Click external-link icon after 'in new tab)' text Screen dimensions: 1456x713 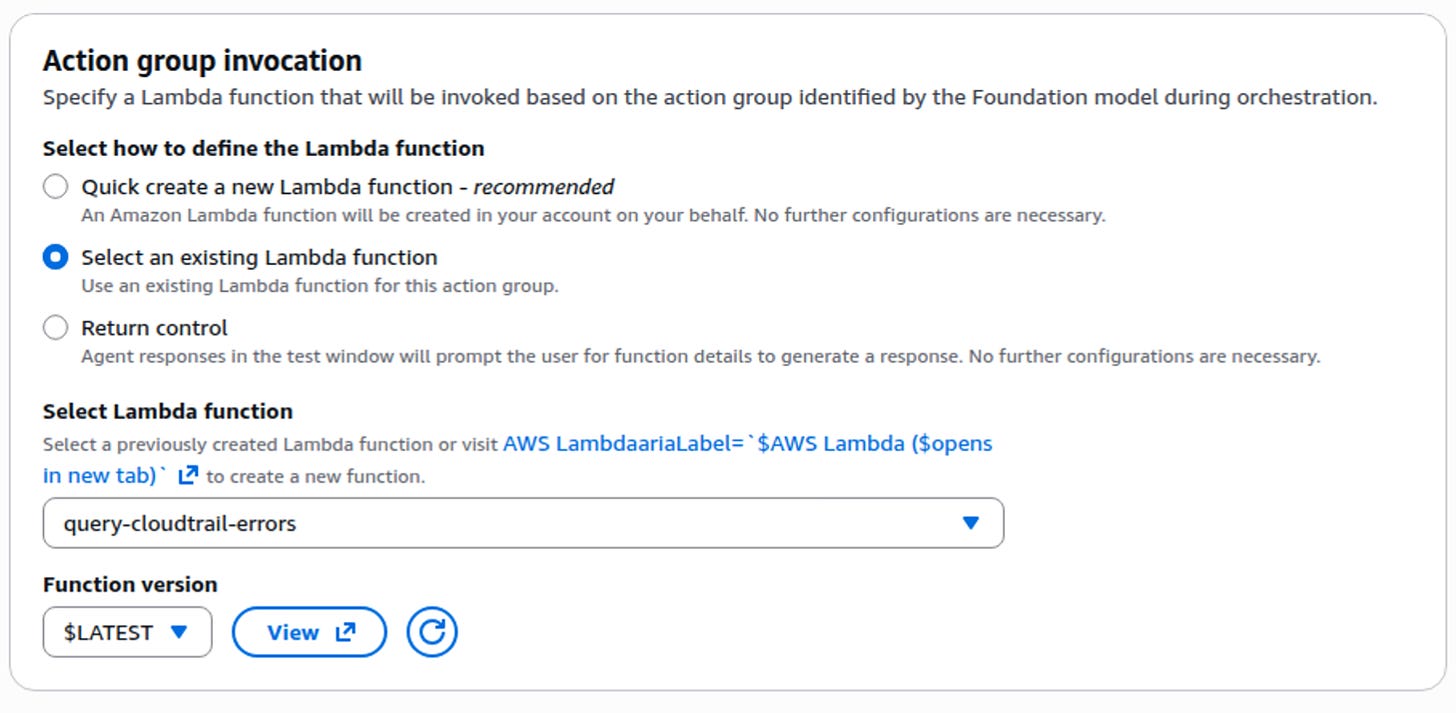pyautogui.click(x=187, y=476)
